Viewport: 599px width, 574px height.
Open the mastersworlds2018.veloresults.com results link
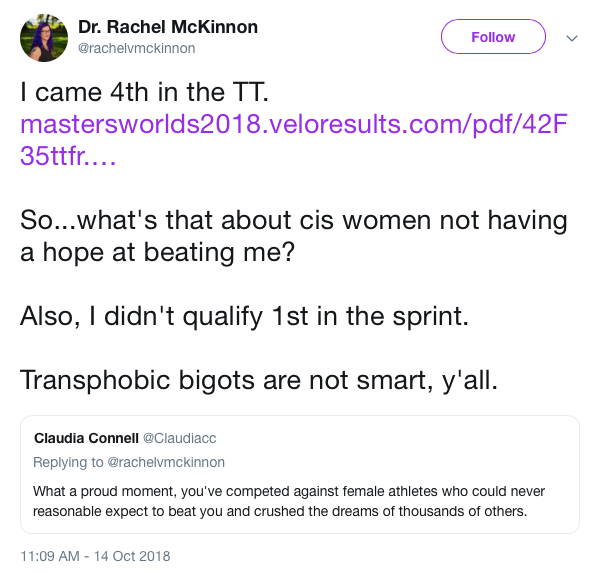coord(293,124)
